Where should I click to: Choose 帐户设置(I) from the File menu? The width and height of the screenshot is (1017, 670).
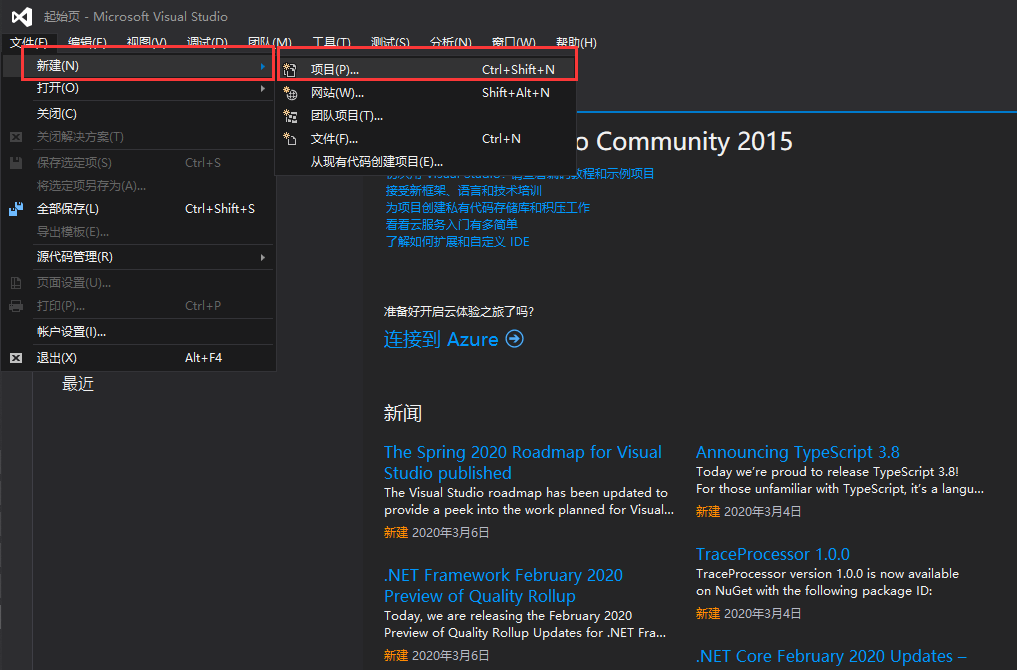tap(71, 332)
